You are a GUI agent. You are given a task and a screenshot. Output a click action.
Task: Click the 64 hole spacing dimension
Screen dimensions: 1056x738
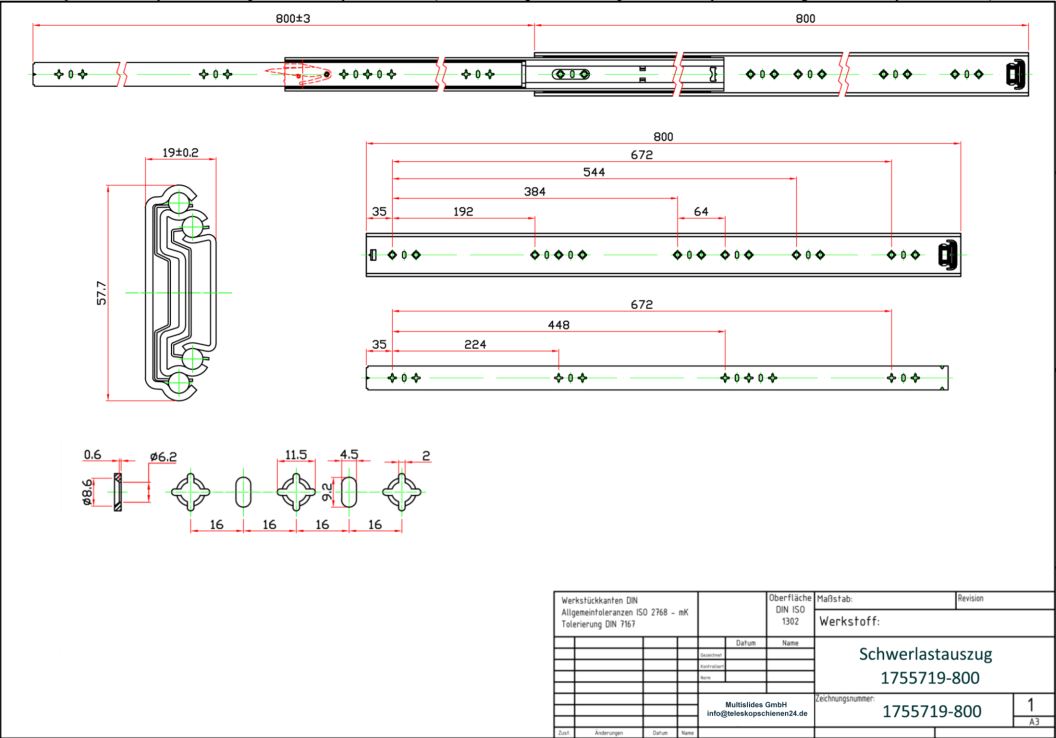700,211
